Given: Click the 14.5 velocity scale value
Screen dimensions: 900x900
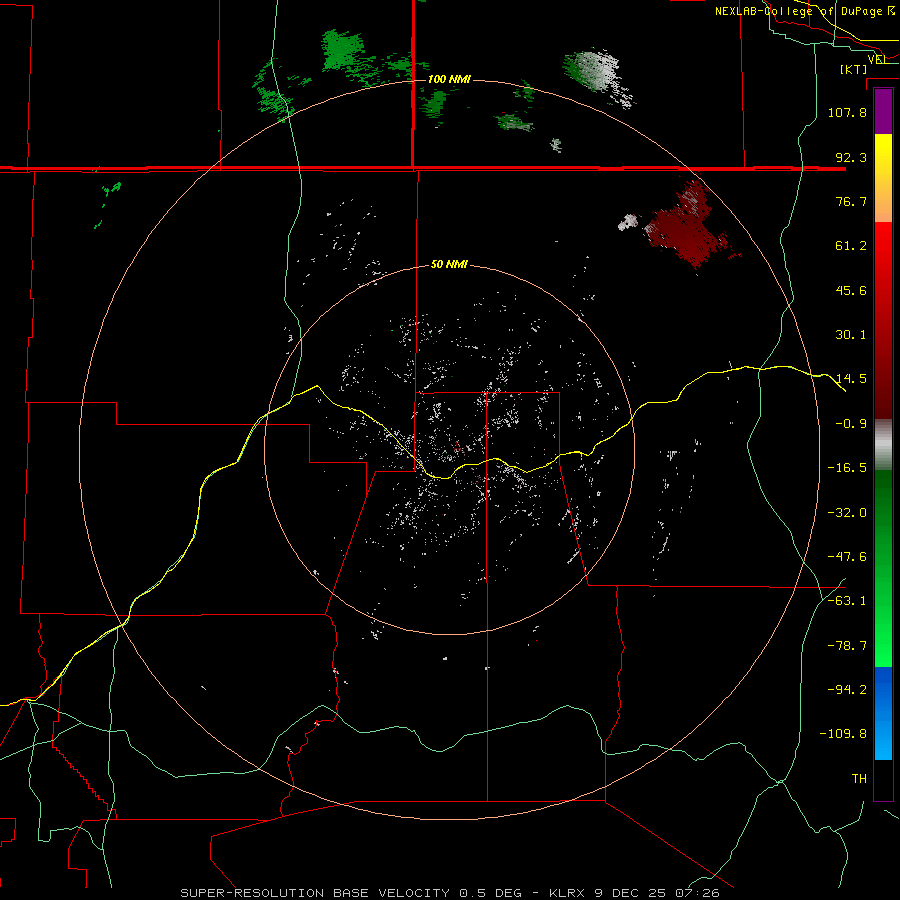Looking at the screenshot, I should 851,379.
